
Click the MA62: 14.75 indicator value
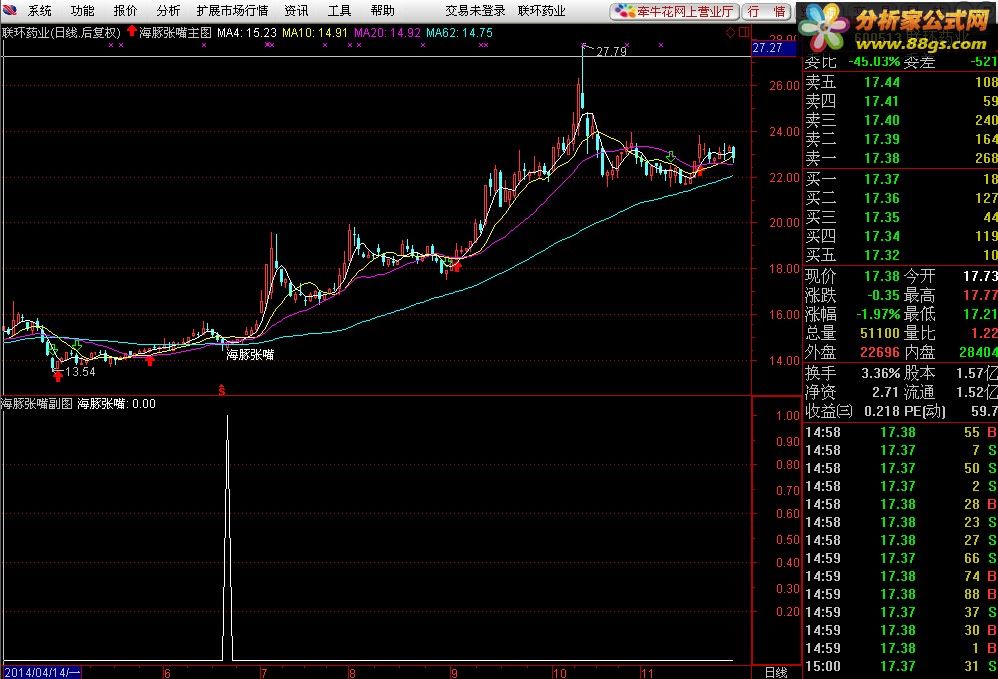pyautogui.click(x=459, y=32)
